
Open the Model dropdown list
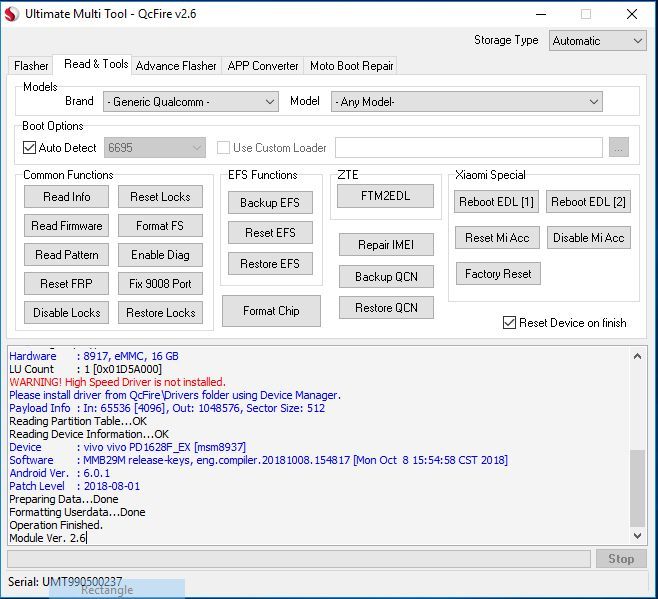point(467,102)
